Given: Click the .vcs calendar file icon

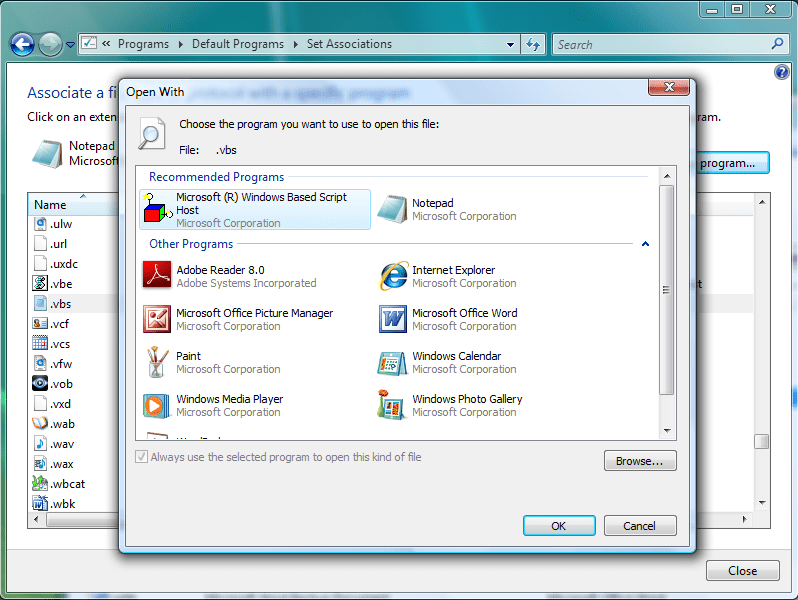Looking at the screenshot, I should (40, 344).
